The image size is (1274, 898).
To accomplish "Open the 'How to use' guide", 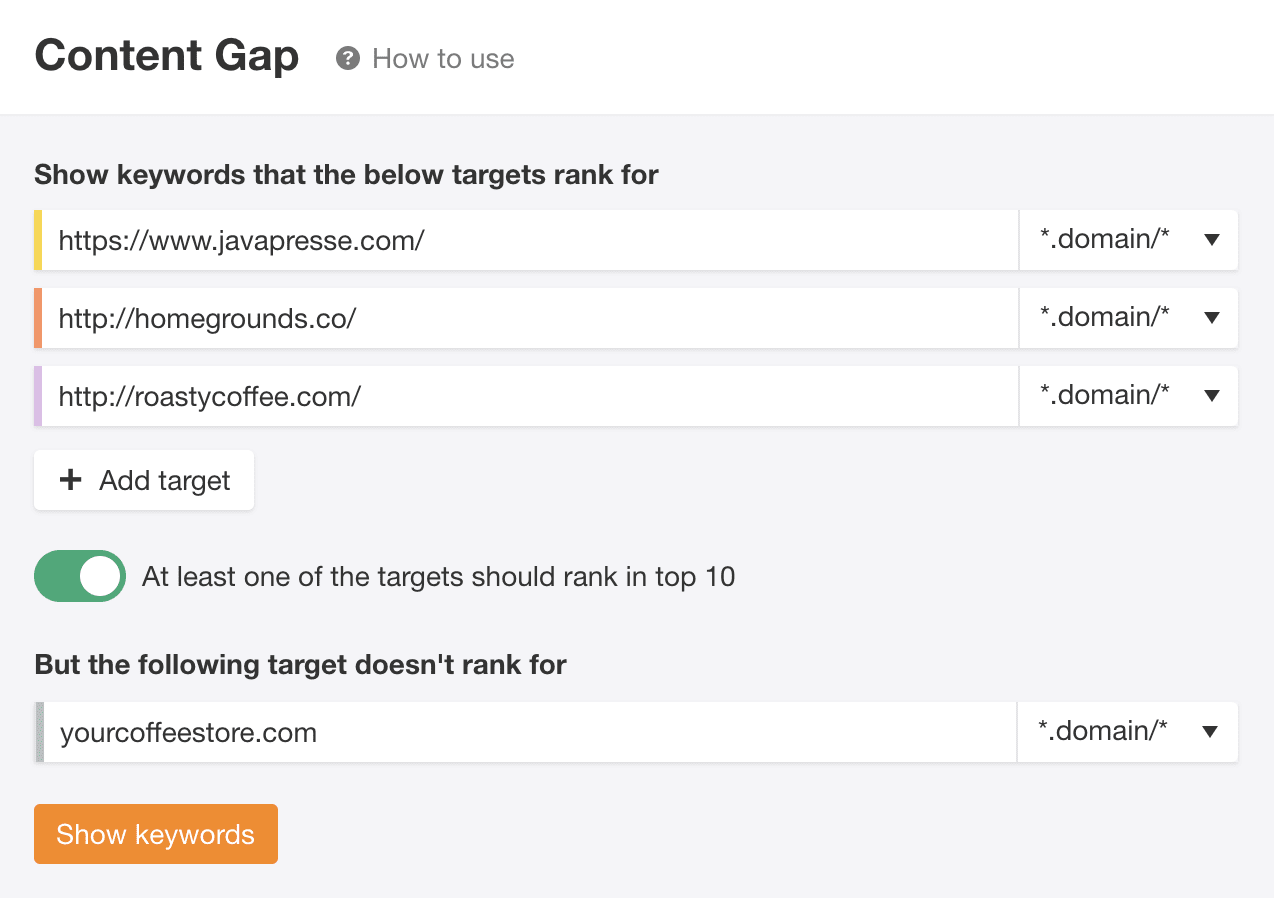I will (x=442, y=59).
